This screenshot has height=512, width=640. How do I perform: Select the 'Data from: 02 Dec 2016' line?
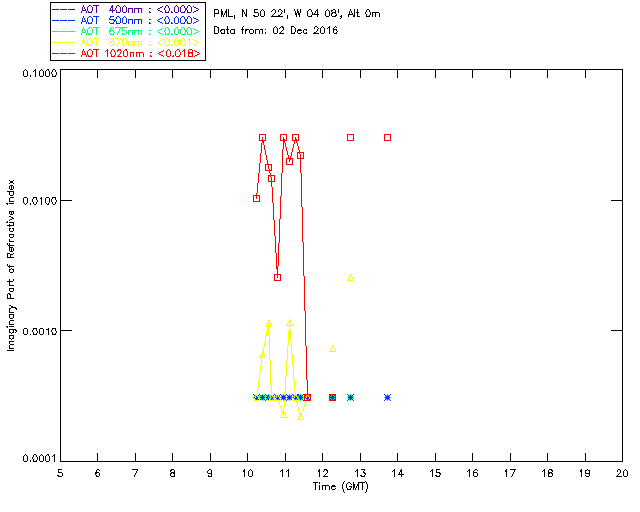[x=276, y=31]
